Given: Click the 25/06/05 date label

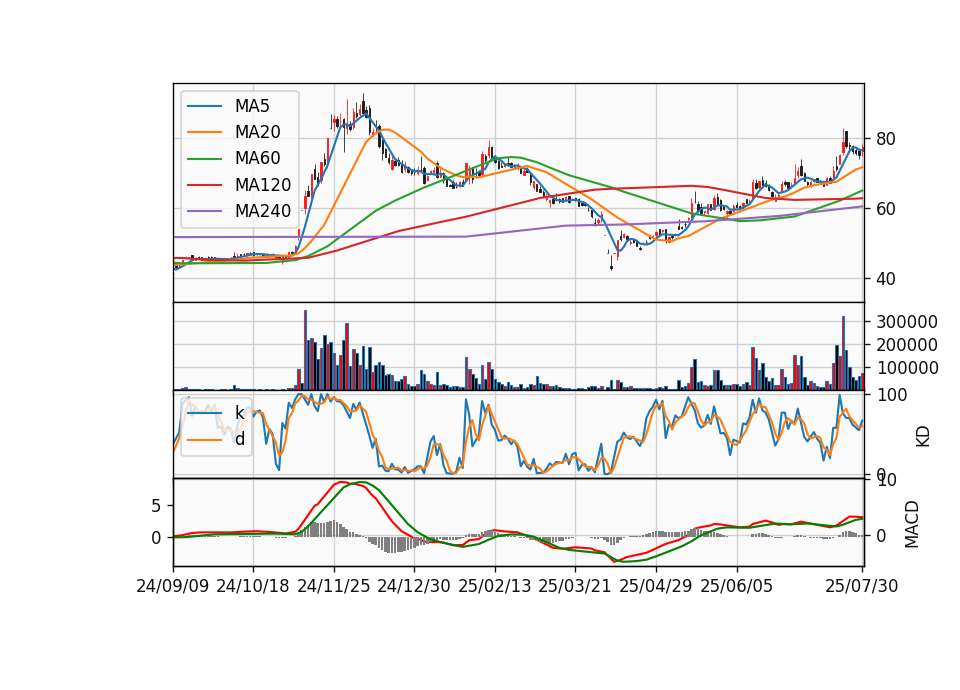Looking at the screenshot, I should point(737,586).
